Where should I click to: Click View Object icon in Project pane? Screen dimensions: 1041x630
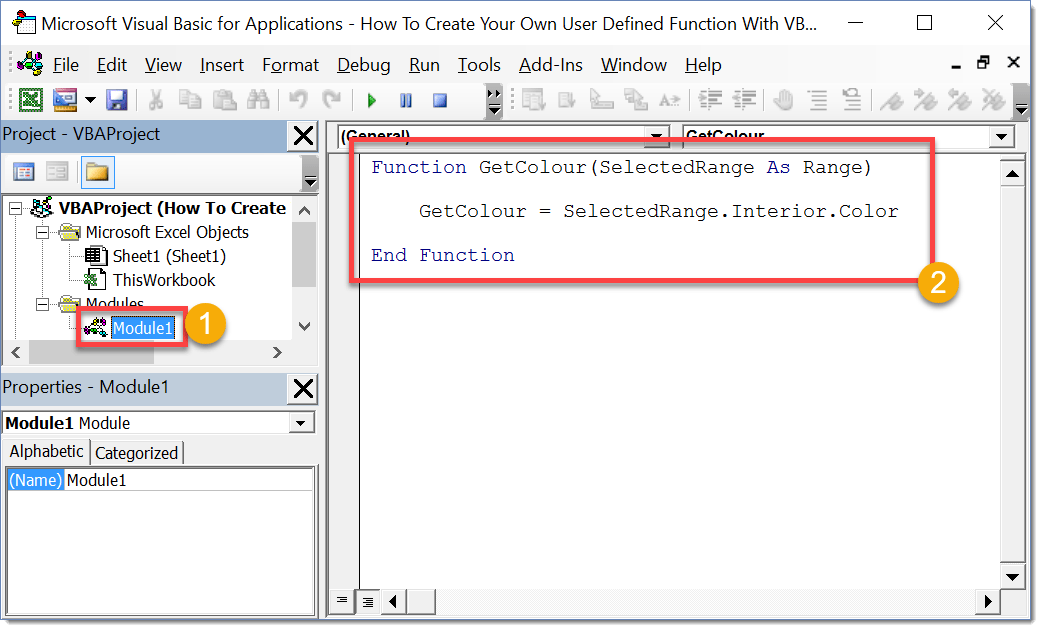point(57,173)
